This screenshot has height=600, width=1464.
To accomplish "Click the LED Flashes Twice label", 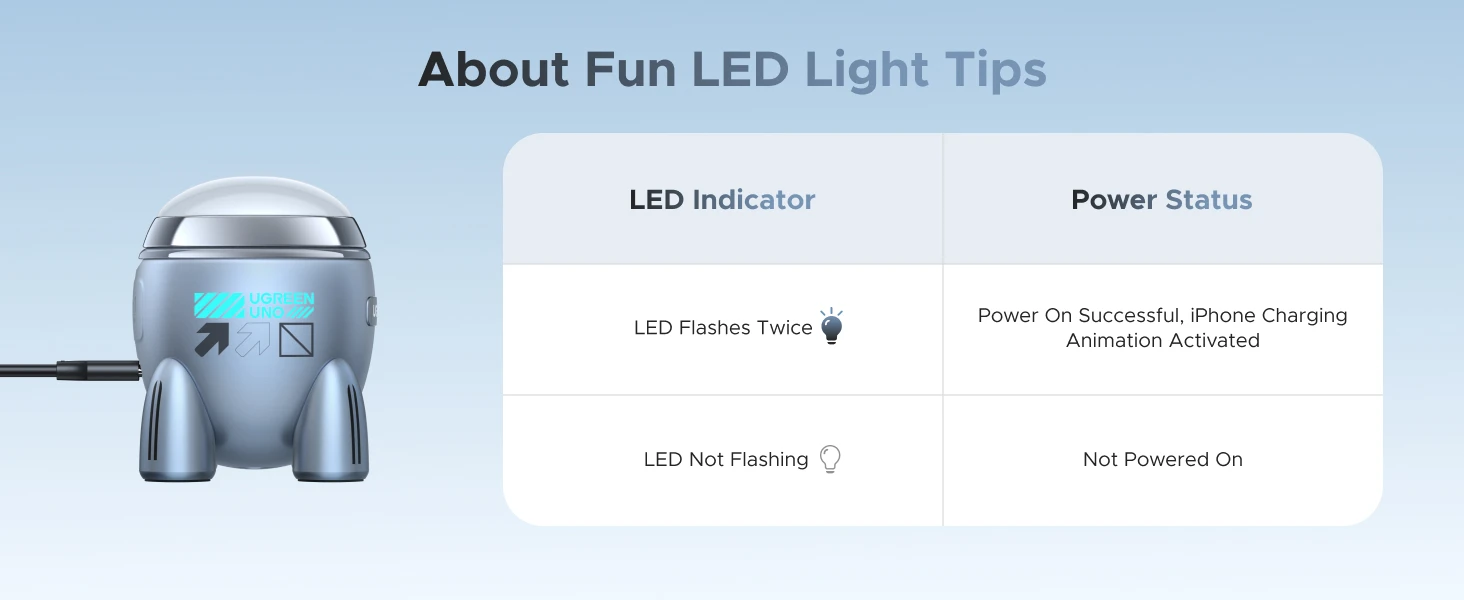I will (x=723, y=328).
